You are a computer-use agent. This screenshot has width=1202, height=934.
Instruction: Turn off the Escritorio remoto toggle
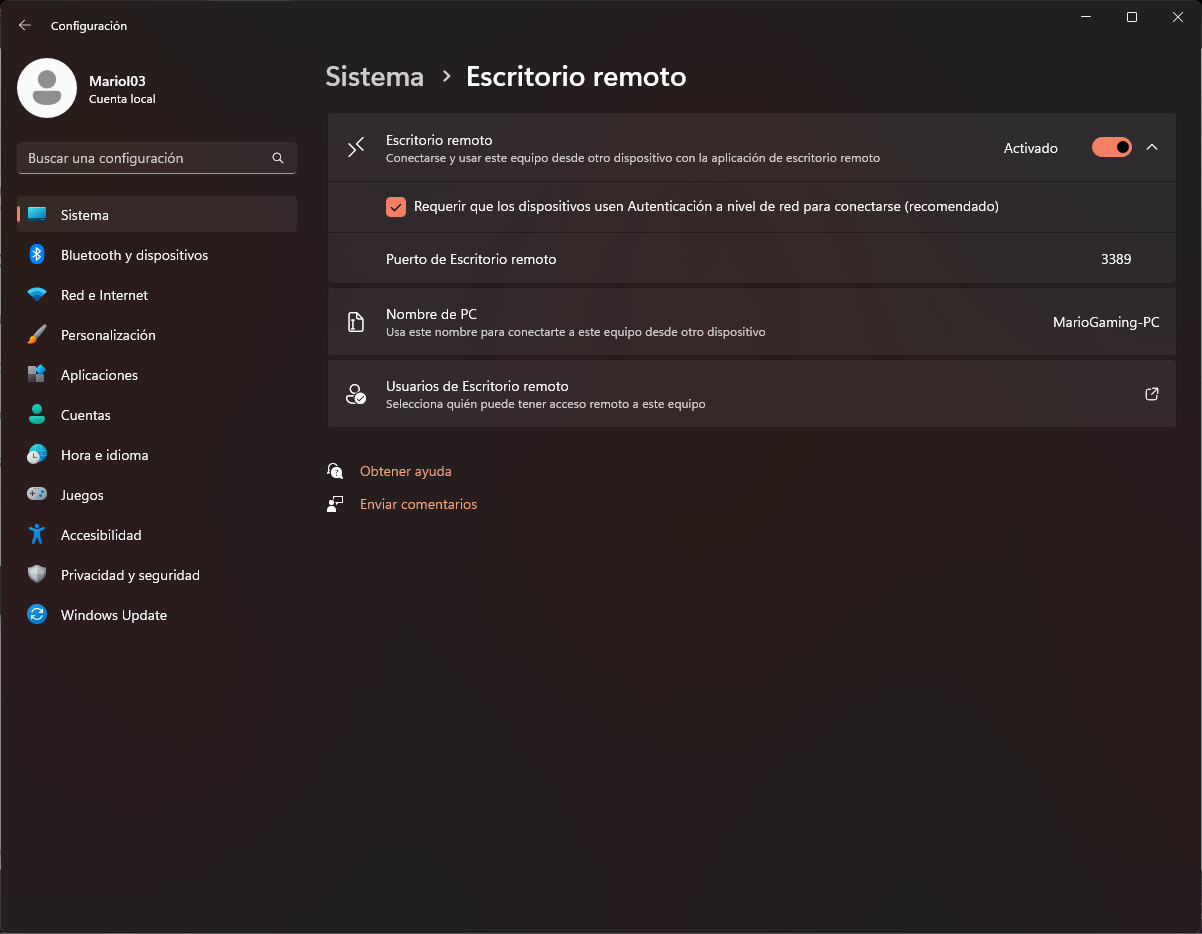pyautogui.click(x=1111, y=148)
